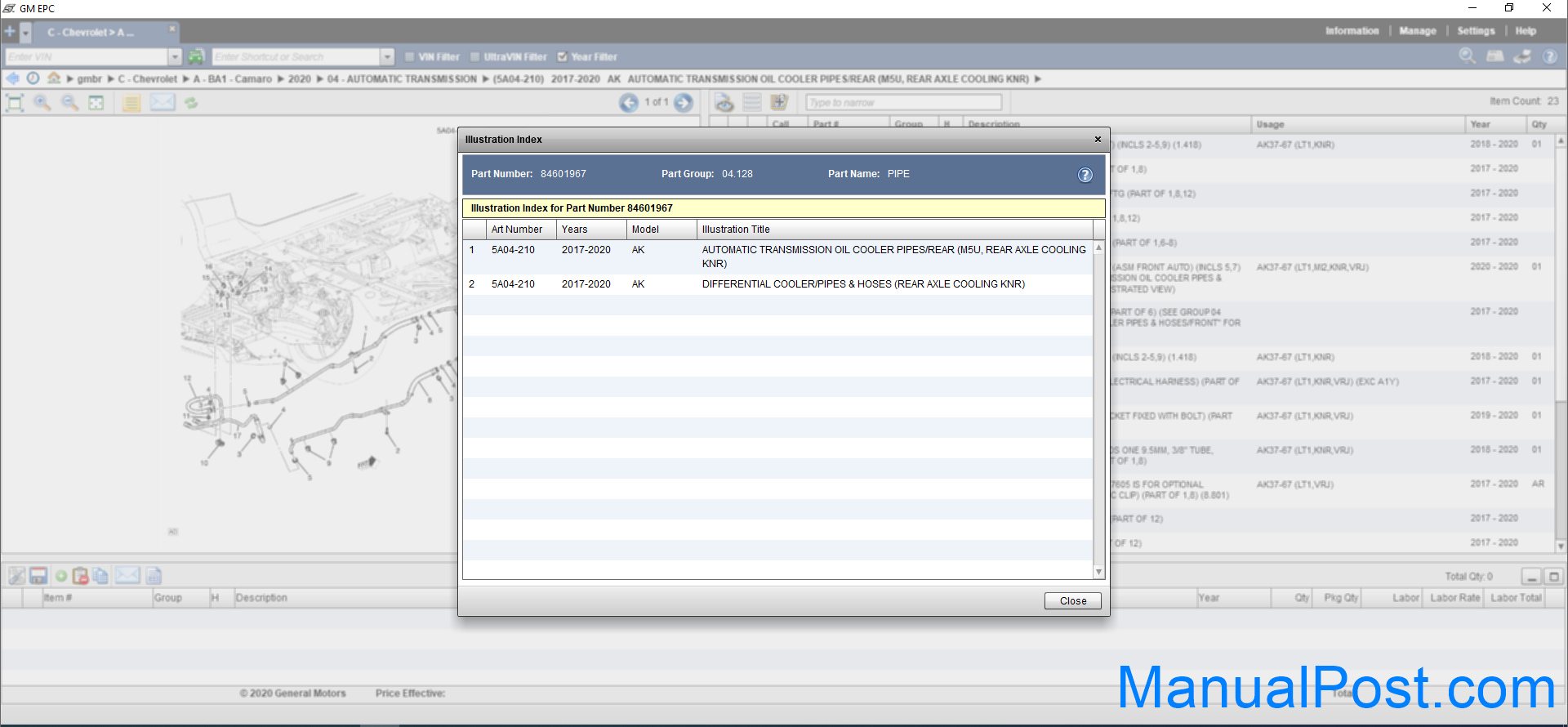
Task: Click the shopping list email envelope icon
Action: click(127, 575)
